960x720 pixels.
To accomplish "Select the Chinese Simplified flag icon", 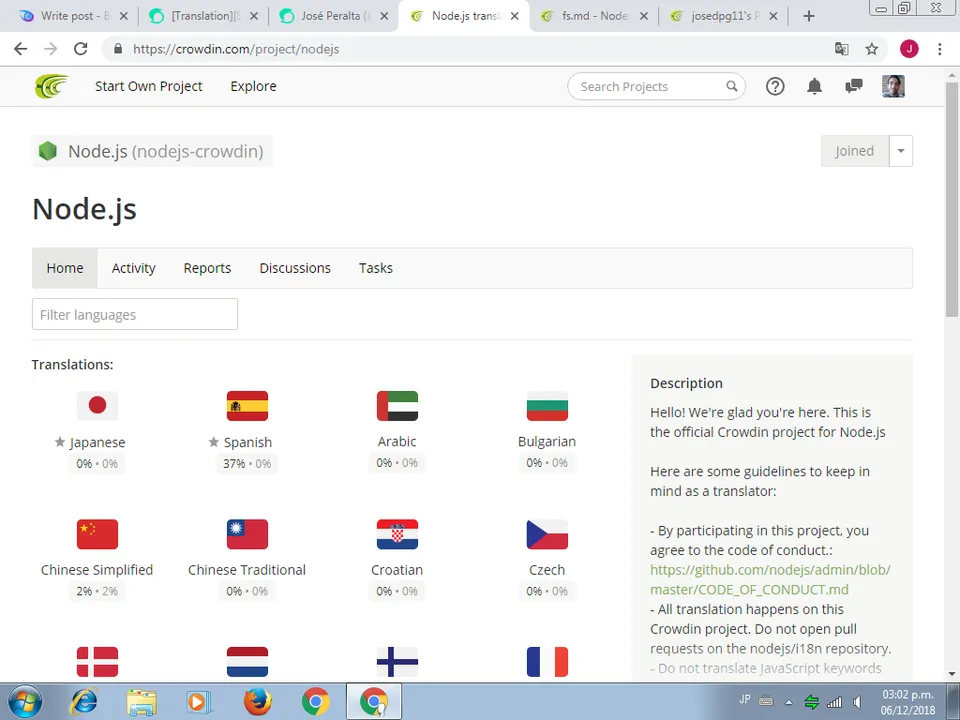I will pyautogui.click(x=97, y=534).
